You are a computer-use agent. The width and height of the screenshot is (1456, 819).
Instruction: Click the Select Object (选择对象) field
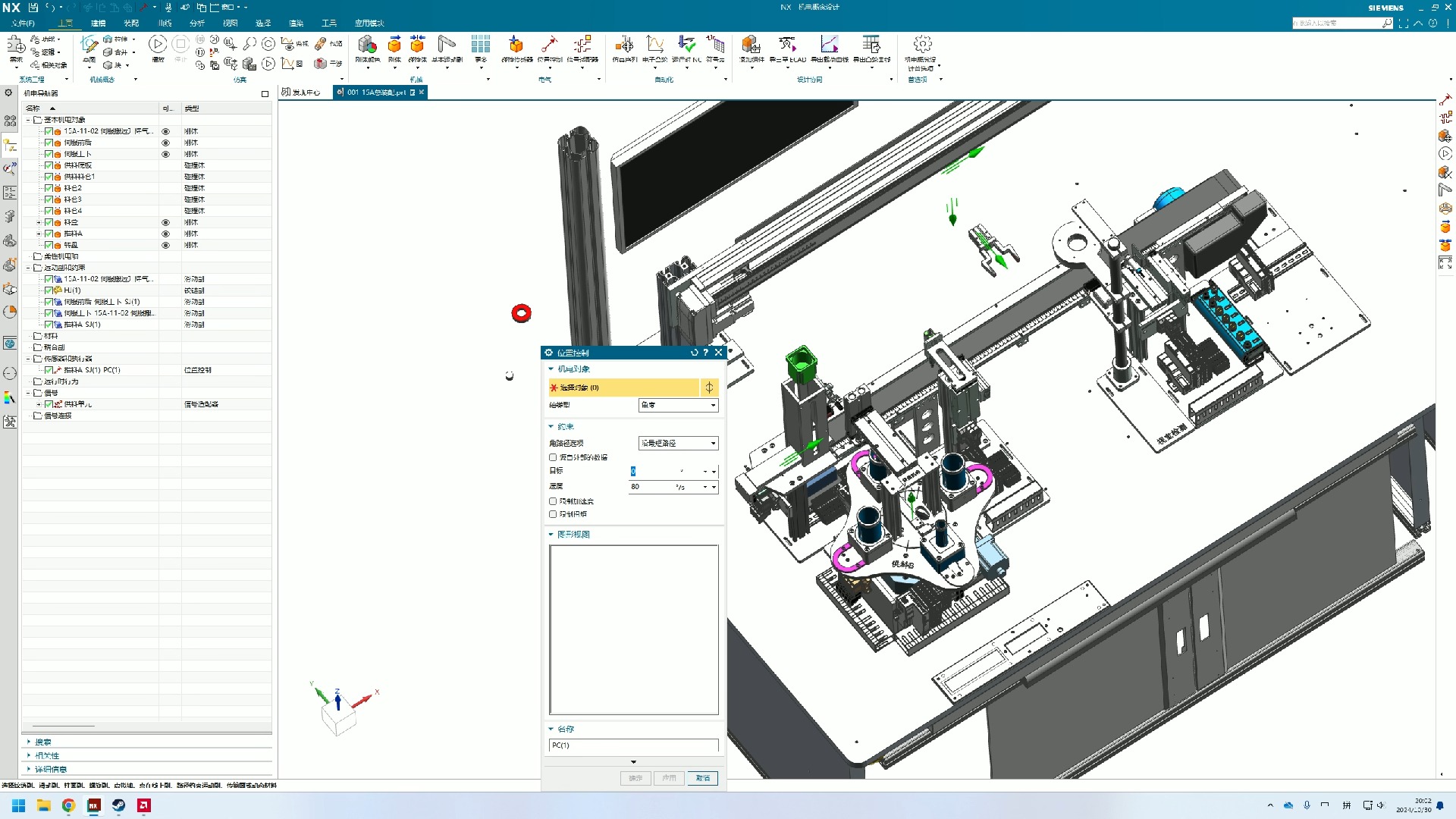(x=623, y=388)
